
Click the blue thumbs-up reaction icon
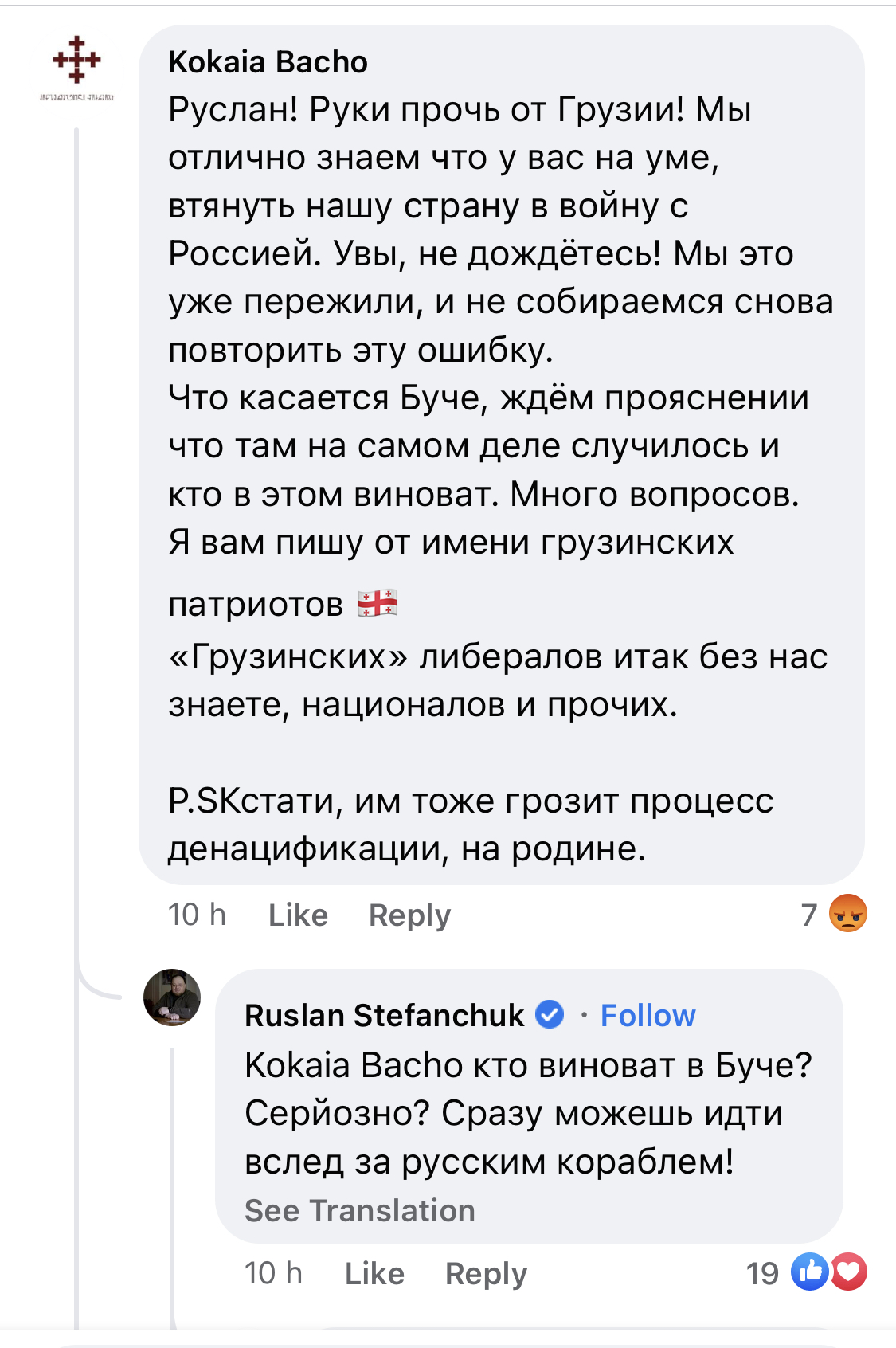(x=809, y=1272)
